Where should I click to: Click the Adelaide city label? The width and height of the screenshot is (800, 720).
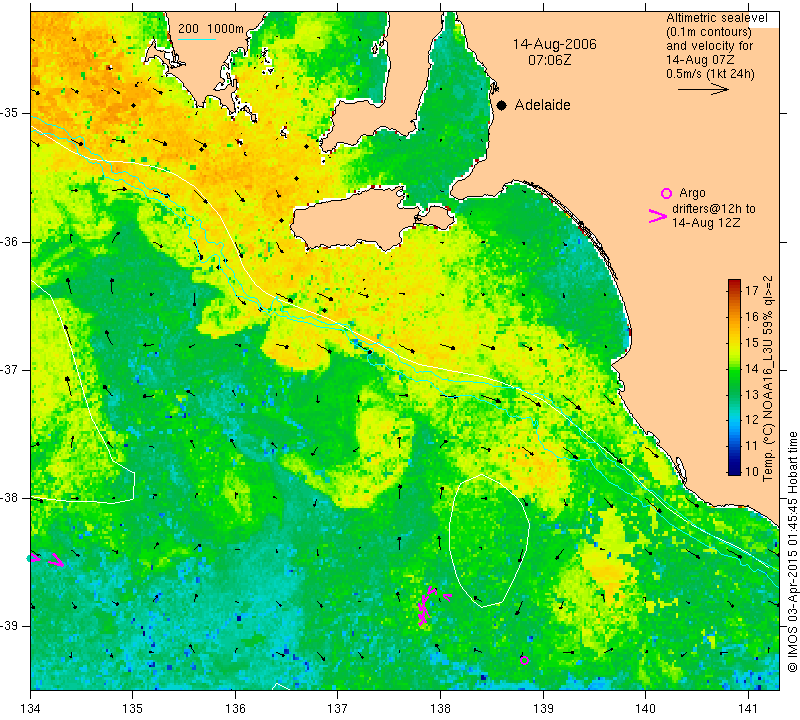tap(542, 105)
